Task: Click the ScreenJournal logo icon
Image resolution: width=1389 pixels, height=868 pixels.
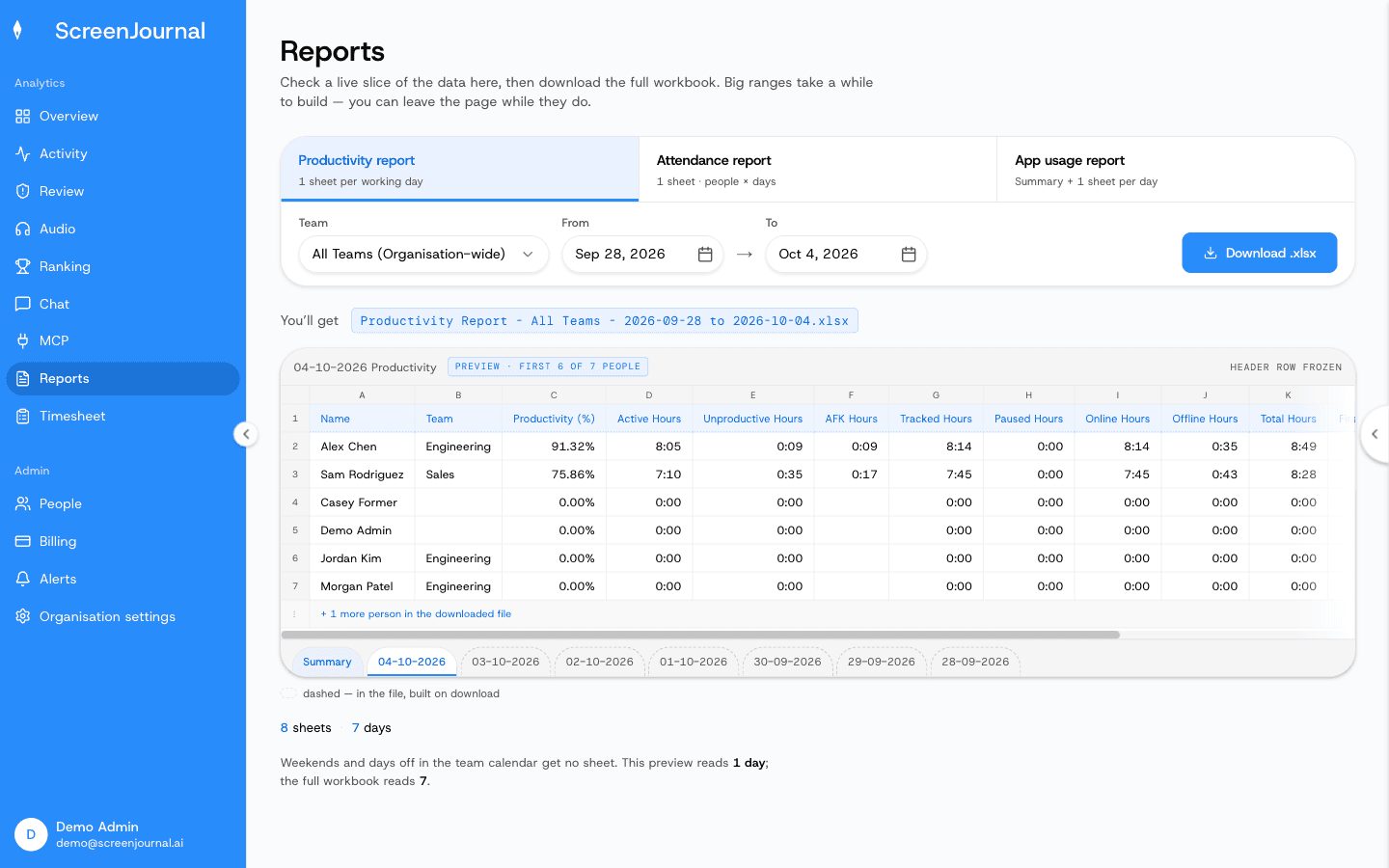Action: (x=17, y=31)
